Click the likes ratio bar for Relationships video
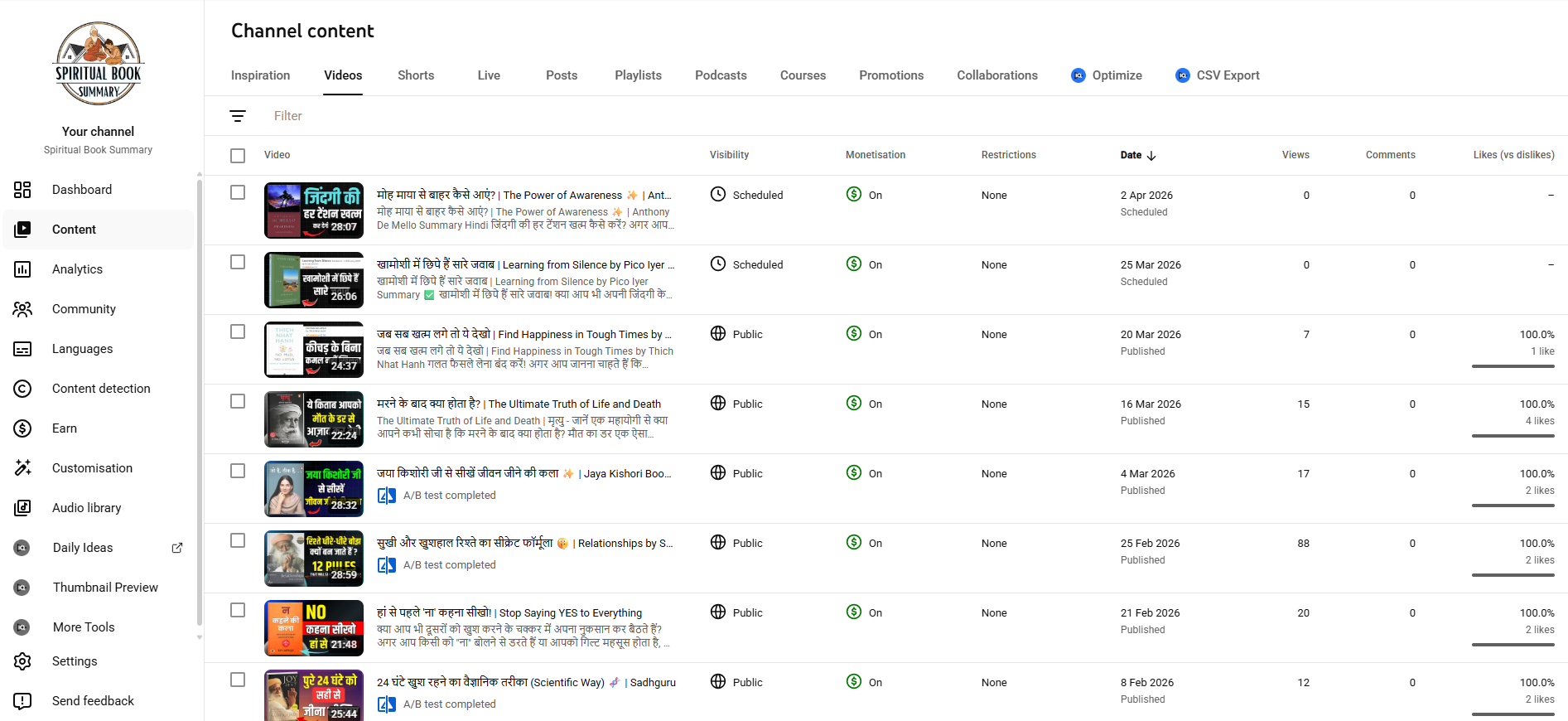 1513,575
